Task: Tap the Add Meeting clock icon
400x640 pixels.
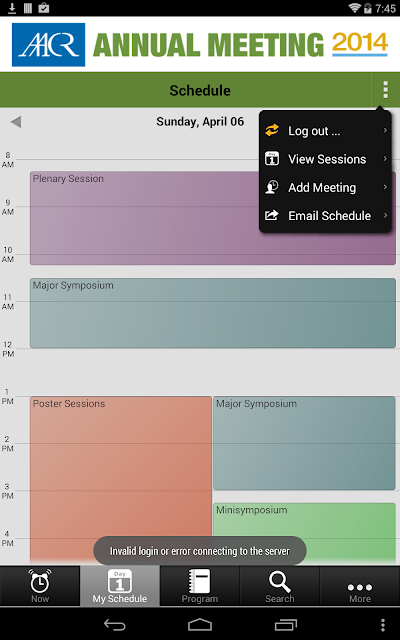Action: point(272,187)
